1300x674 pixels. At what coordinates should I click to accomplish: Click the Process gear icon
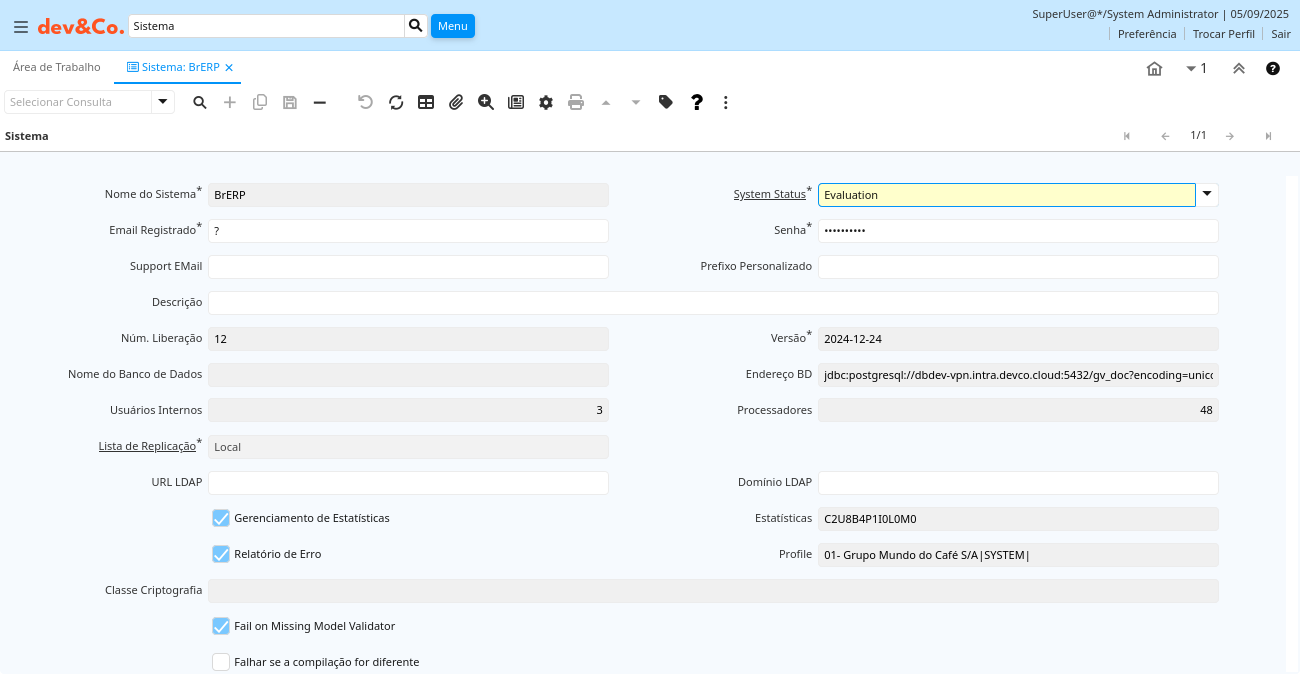pyautogui.click(x=546, y=102)
